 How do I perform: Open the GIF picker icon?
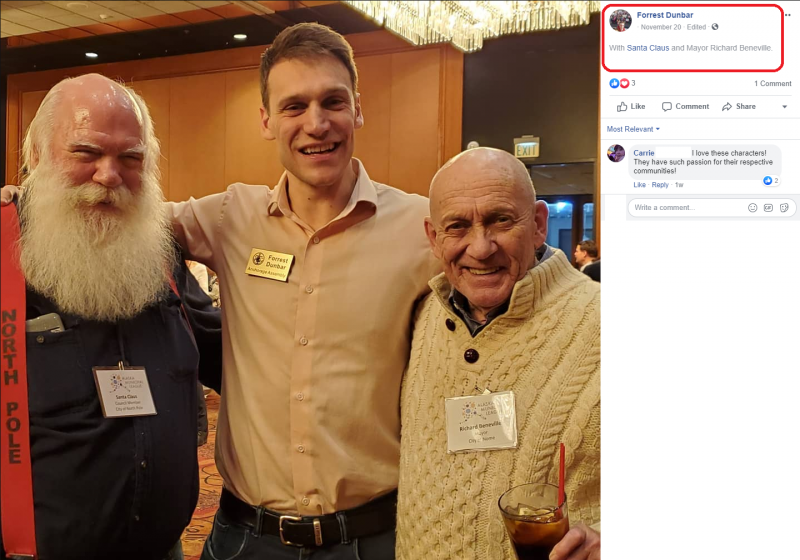(768, 208)
